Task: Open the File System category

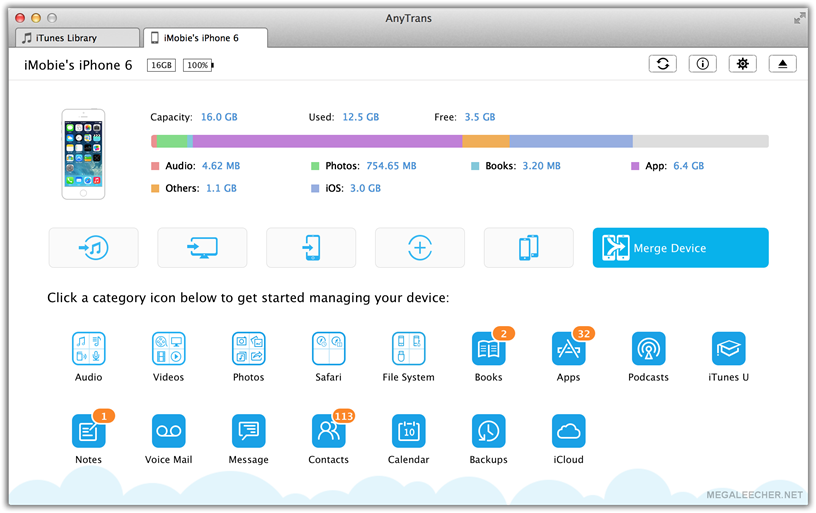Action: tap(409, 349)
